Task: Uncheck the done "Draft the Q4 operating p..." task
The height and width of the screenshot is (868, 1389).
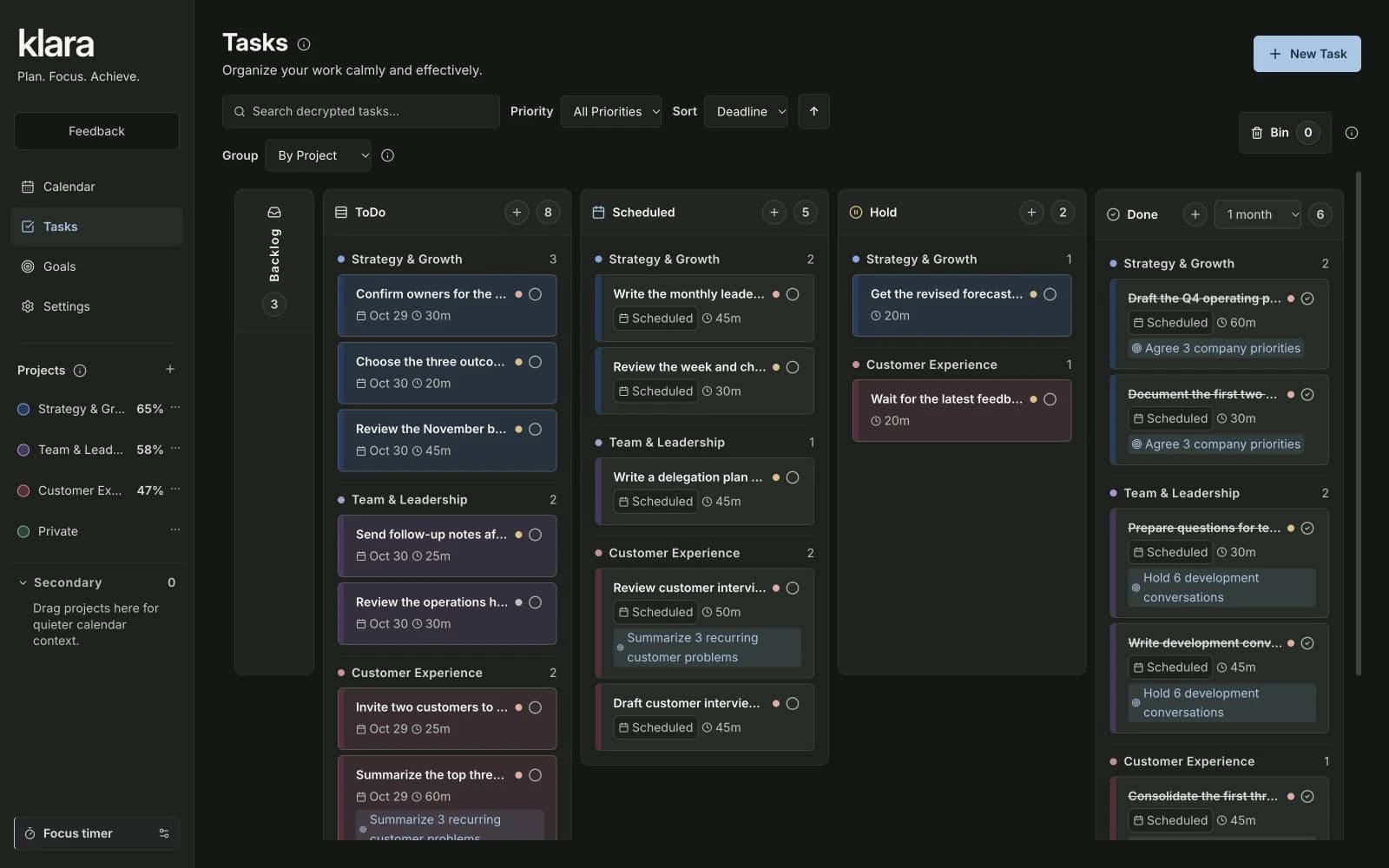Action: [1307, 299]
